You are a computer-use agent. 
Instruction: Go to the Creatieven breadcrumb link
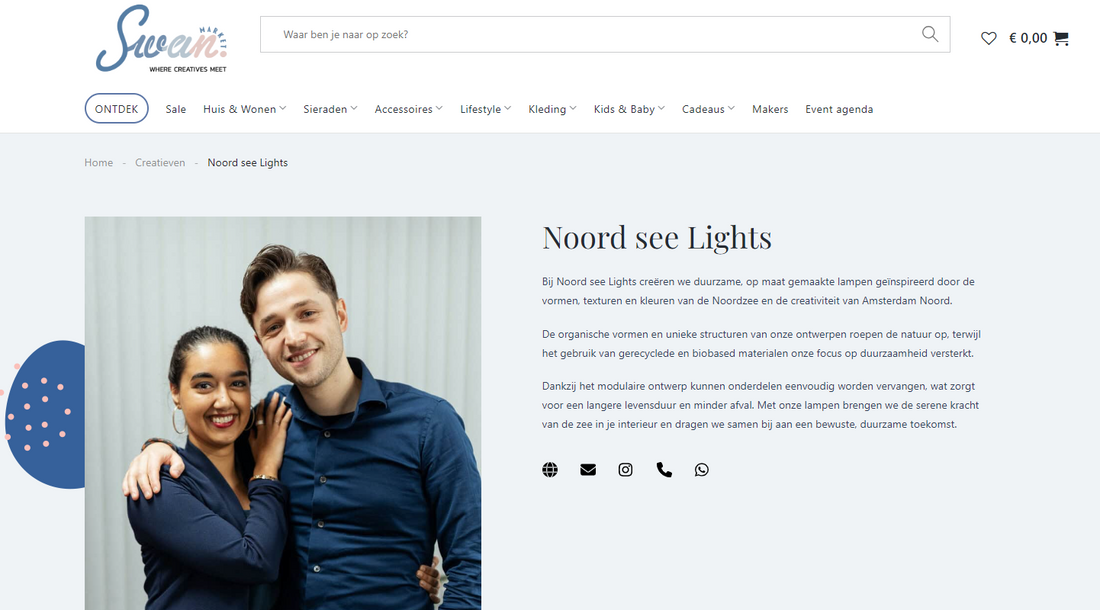pyautogui.click(x=160, y=163)
